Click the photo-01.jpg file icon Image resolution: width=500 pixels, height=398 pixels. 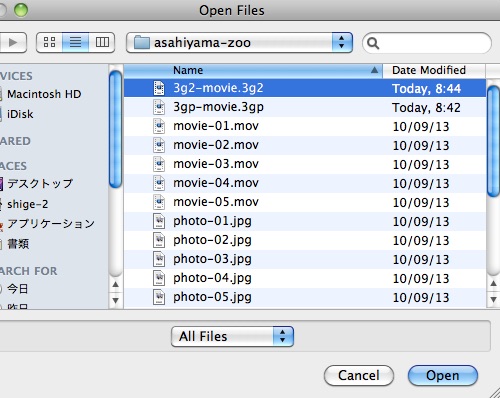point(159,221)
